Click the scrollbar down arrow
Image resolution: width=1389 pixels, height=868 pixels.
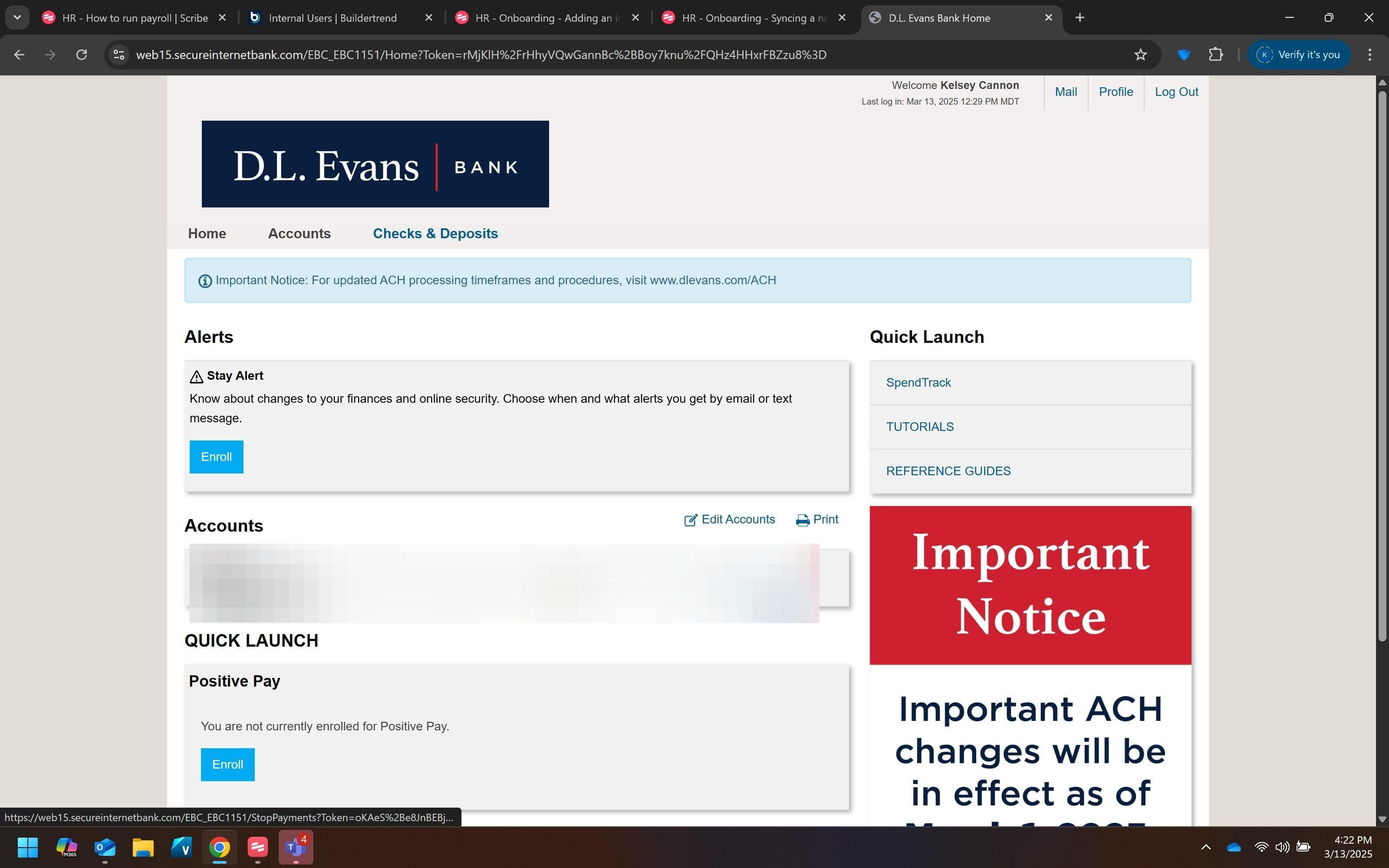pos(1382,819)
